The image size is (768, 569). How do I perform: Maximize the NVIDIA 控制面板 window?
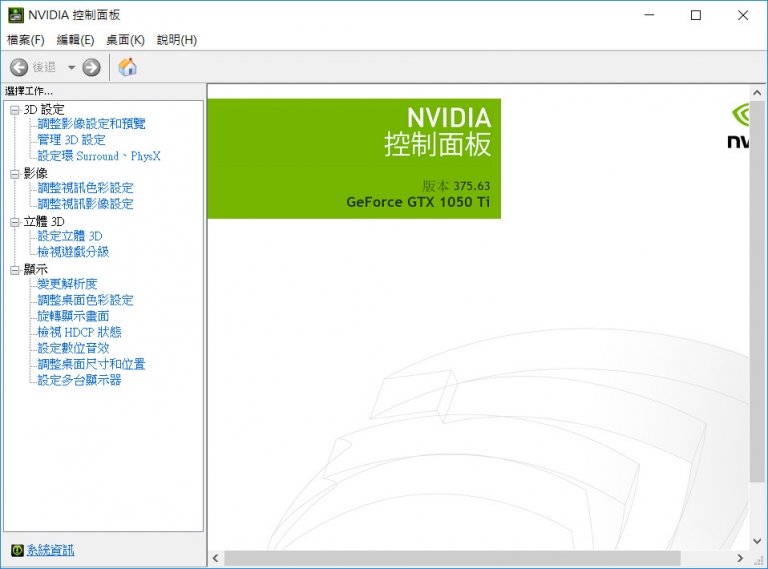tap(696, 16)
